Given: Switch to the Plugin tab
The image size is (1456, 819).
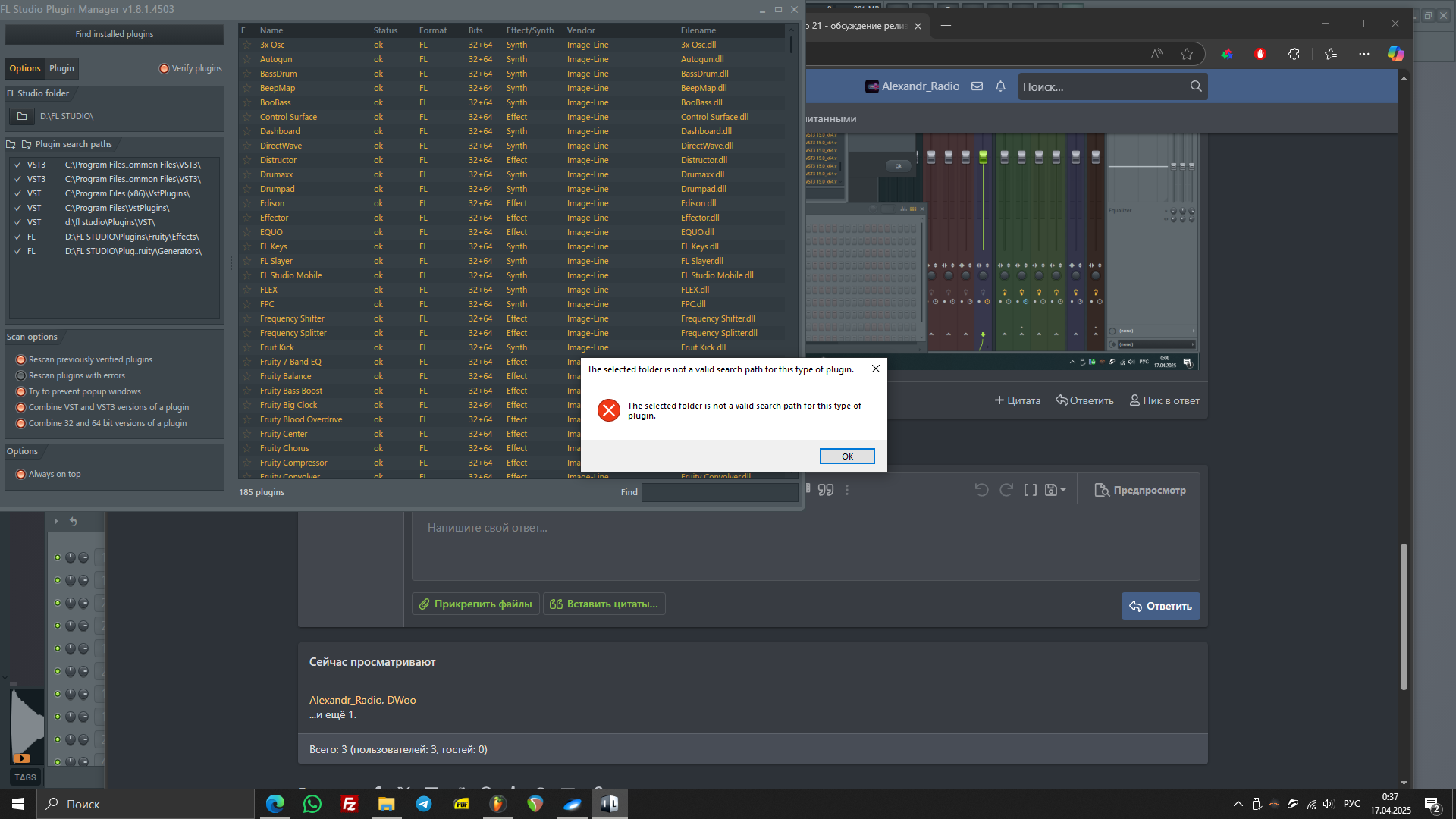Looking at the screenshot, I should click(61, 68).
